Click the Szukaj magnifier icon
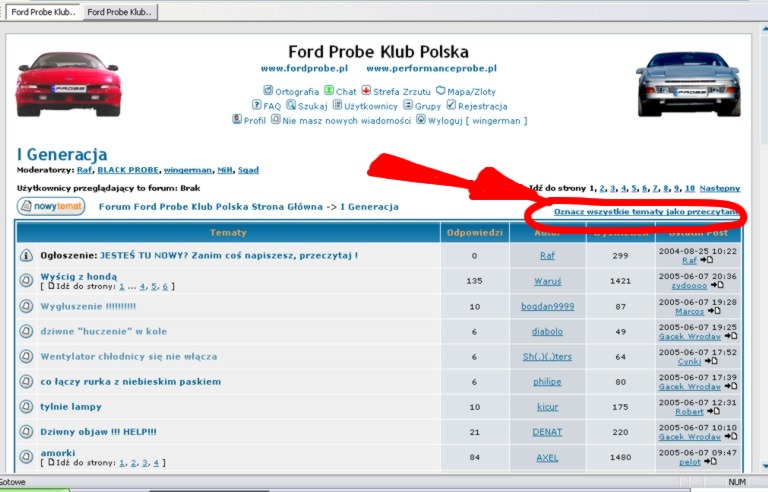The height and width of the screenshot is (492, 768). pos(291,105)
